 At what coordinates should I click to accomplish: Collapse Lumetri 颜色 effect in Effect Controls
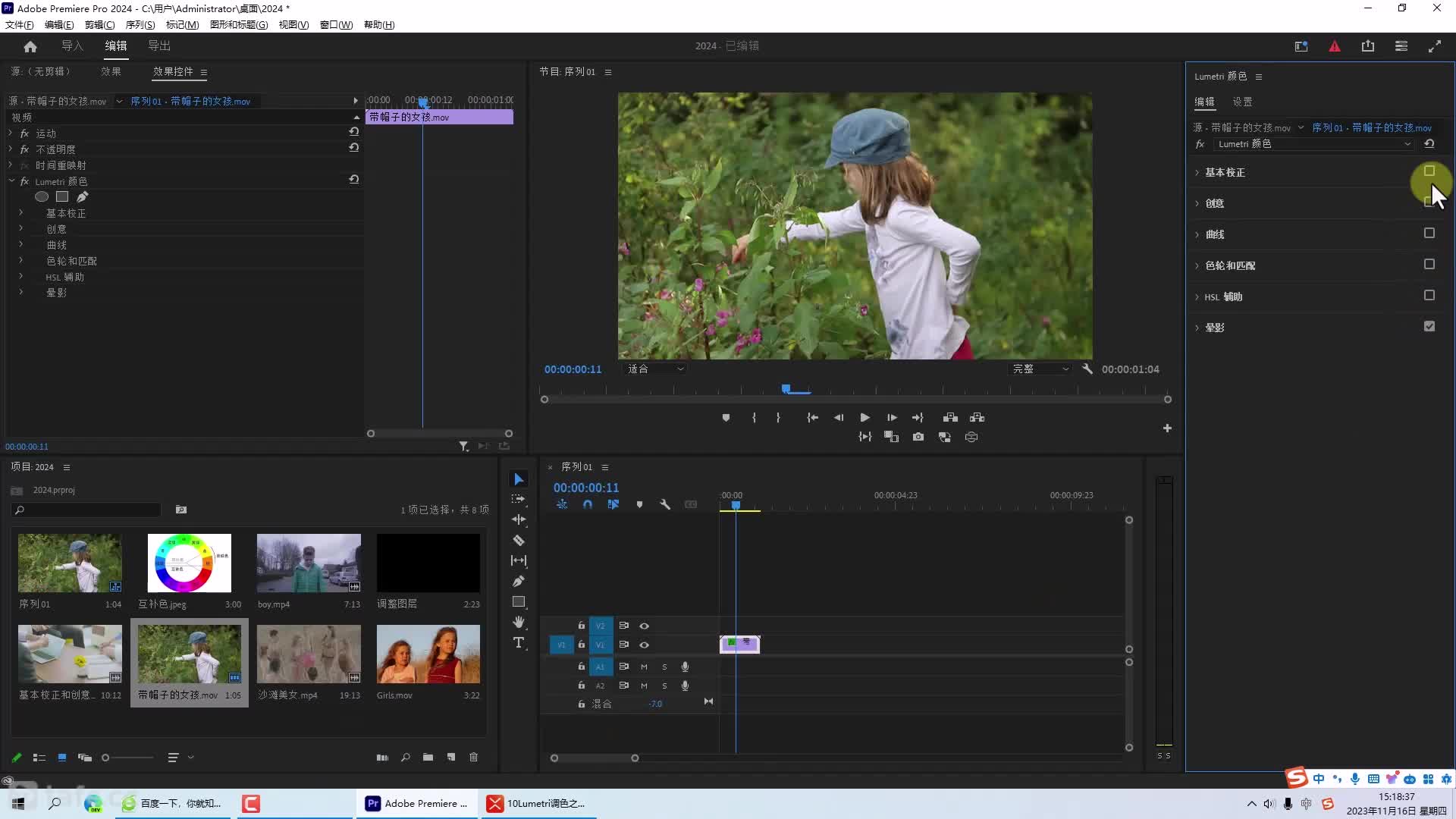(x=11, y=182)
